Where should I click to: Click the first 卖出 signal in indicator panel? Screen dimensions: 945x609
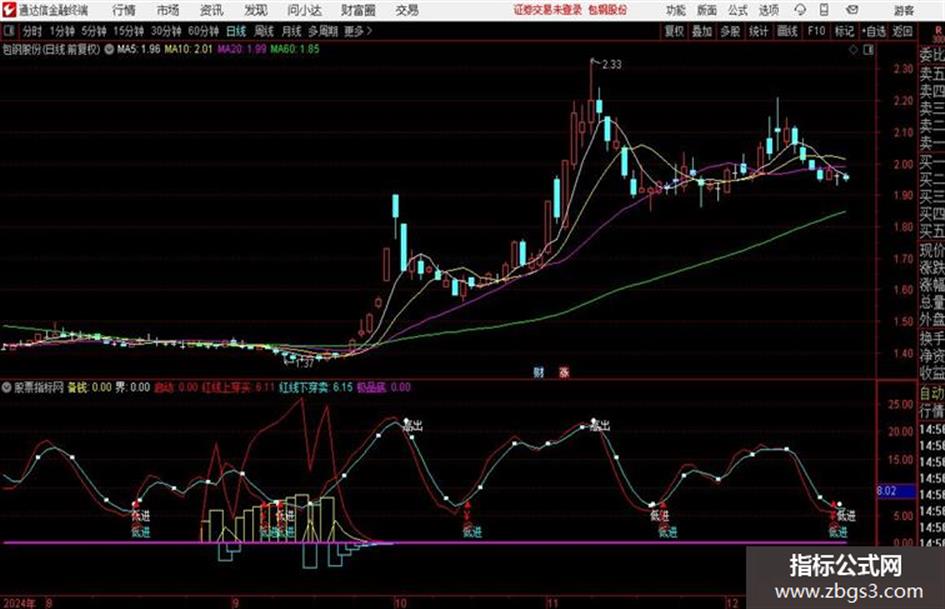[x=413, y=426]
